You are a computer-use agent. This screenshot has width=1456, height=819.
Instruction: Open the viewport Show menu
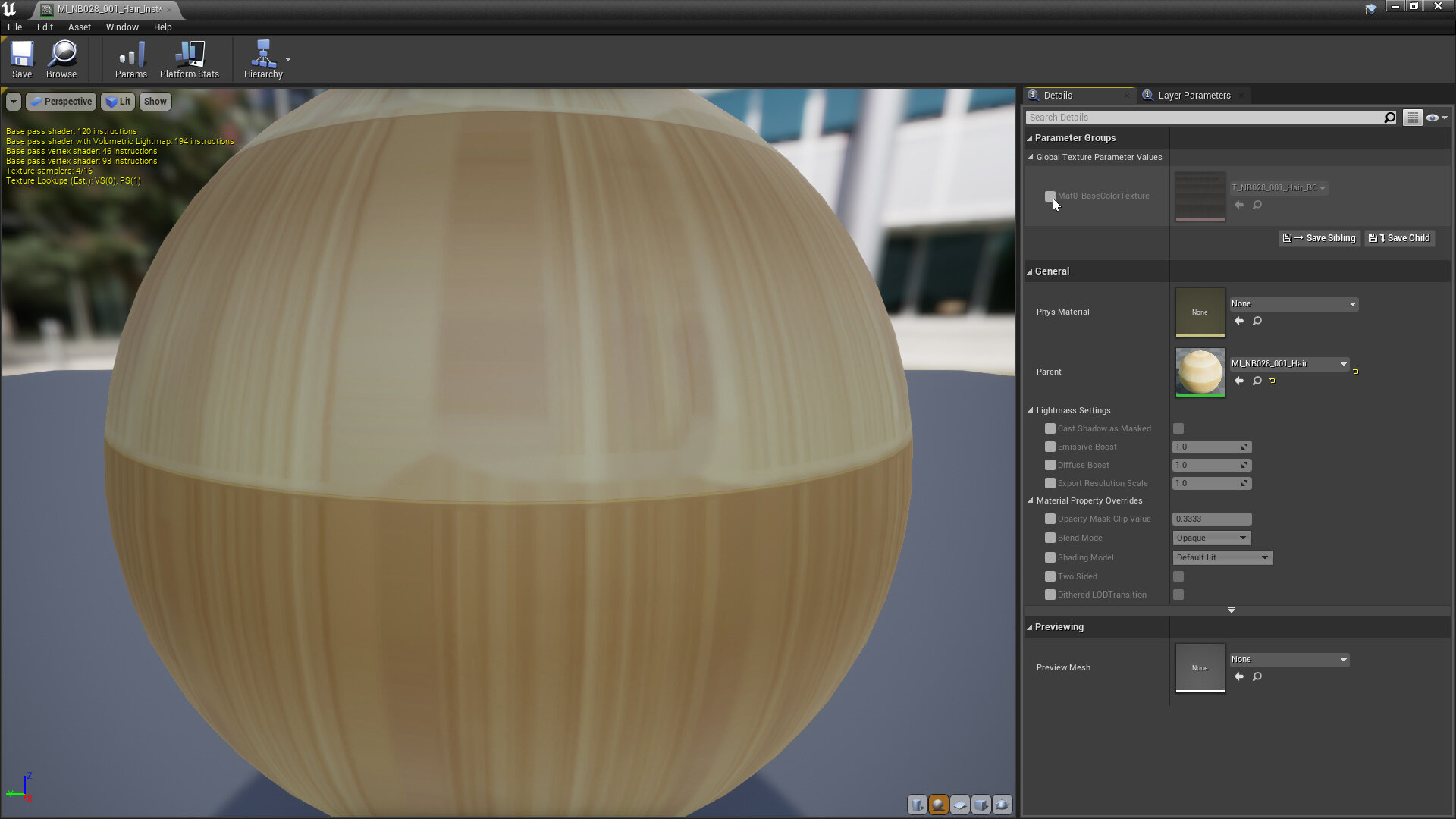155,102
